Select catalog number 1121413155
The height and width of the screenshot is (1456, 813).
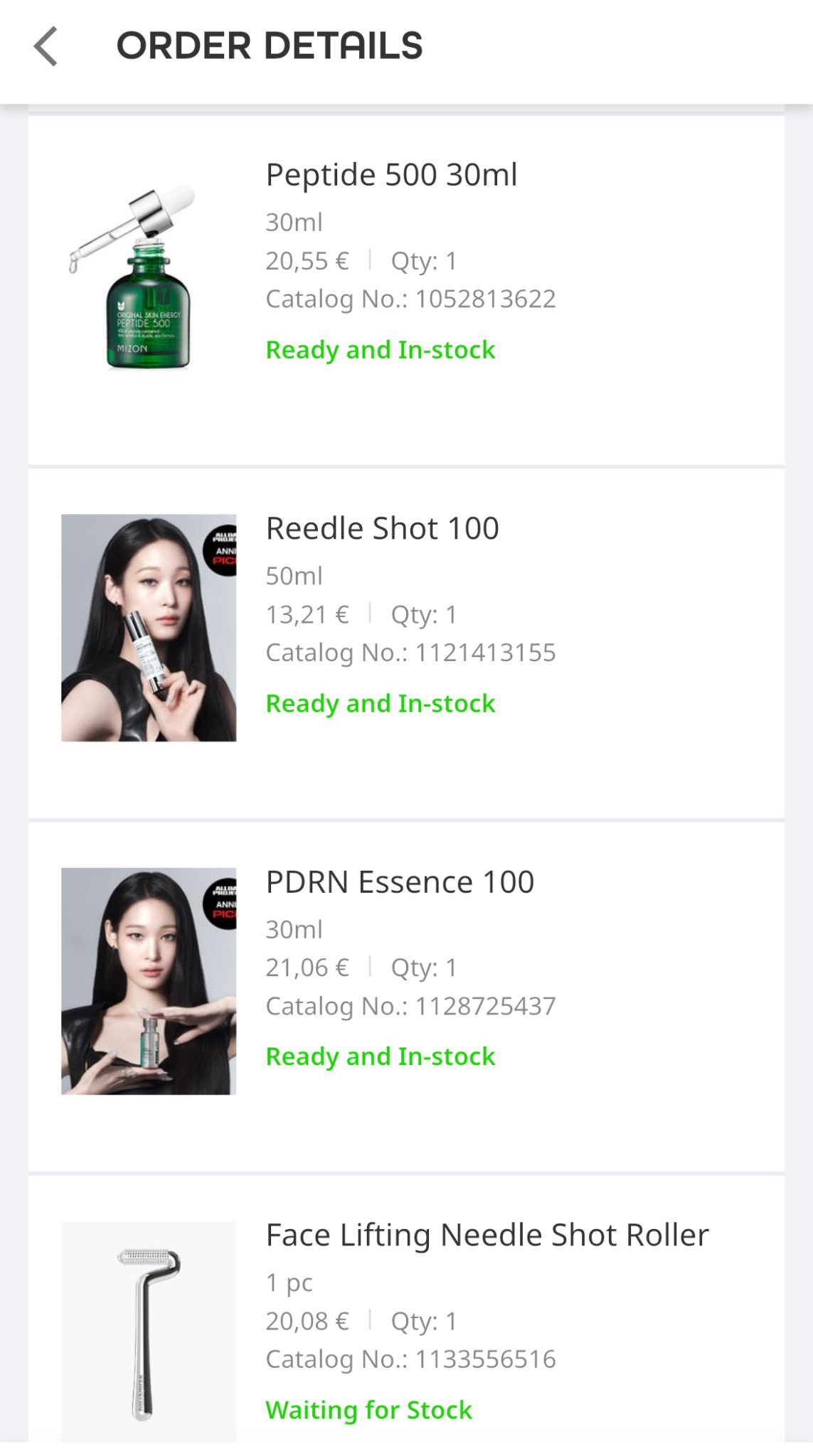coord(484,653)
